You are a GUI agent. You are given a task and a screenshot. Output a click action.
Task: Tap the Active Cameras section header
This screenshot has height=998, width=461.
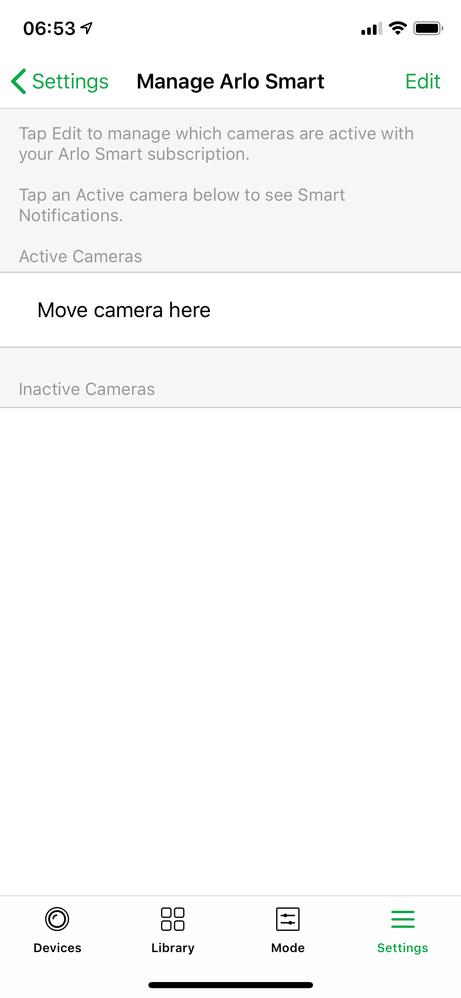point(80,256)
